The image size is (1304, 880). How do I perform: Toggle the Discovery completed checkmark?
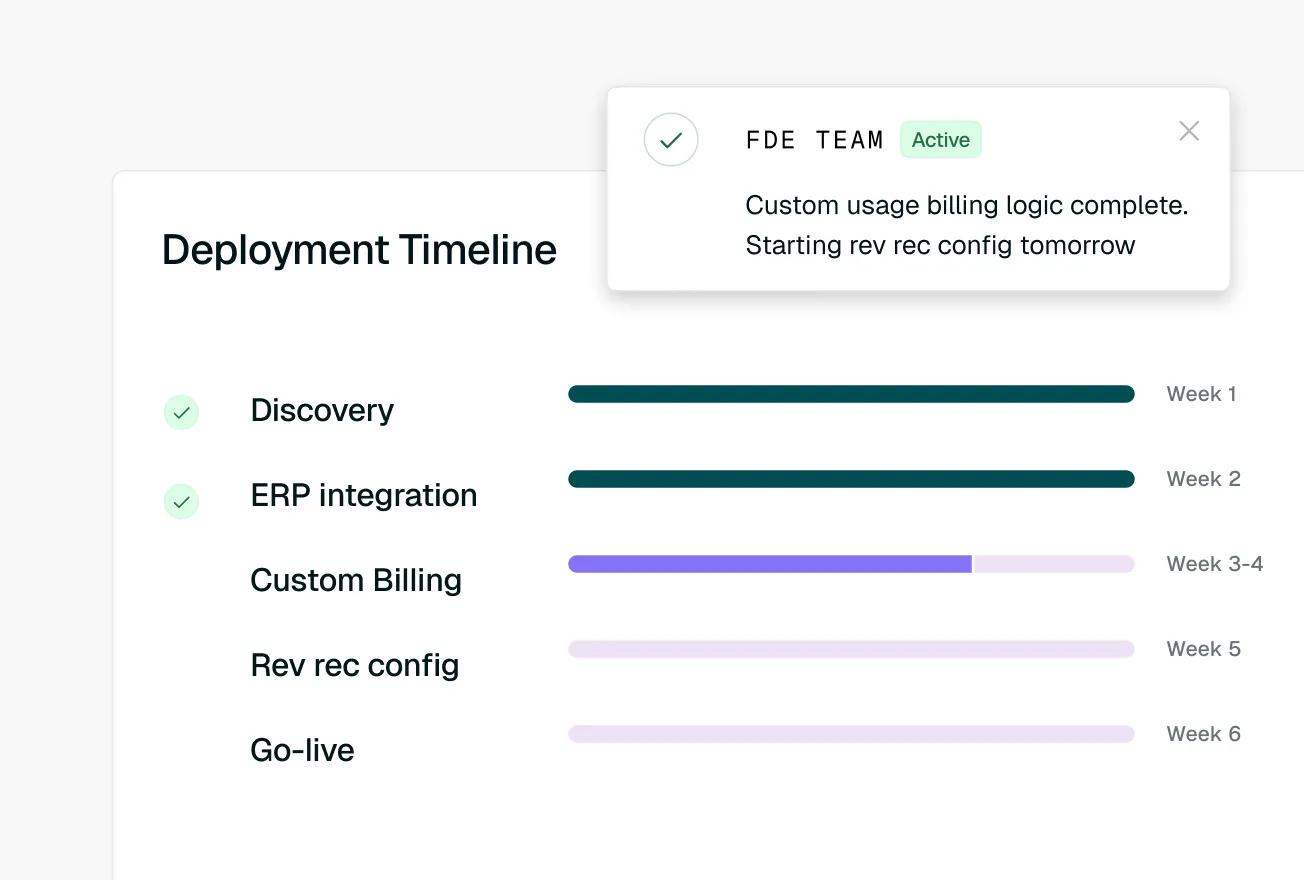point(181,412)
